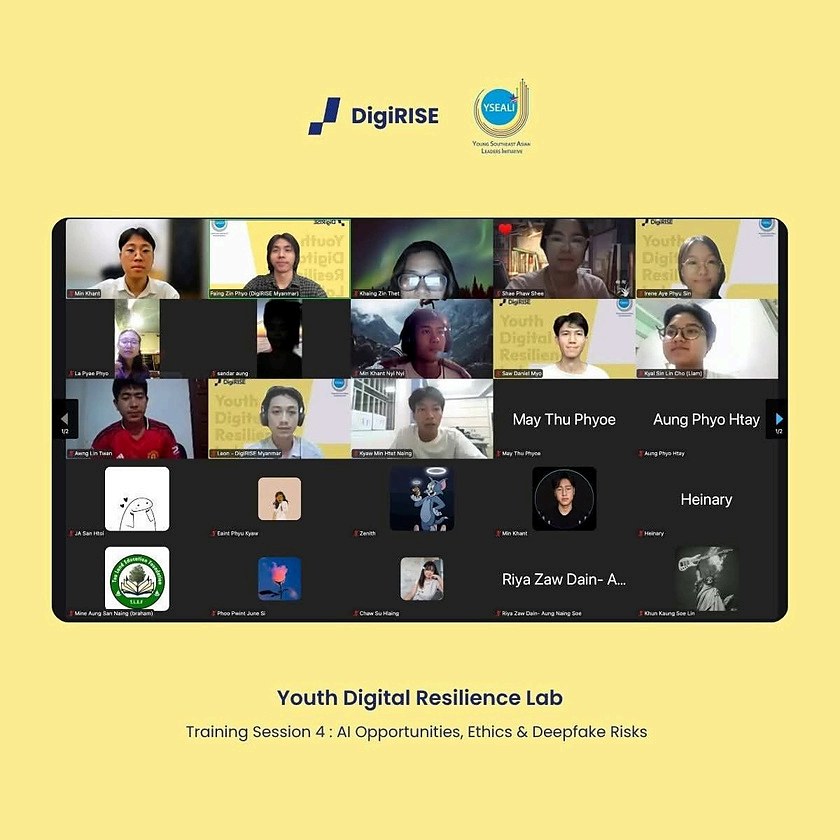The width and height of the screenshot is (840, 840).
Task: Click muted mic icon beside small Aung Phyo Htay label
Action: point(641,453)
